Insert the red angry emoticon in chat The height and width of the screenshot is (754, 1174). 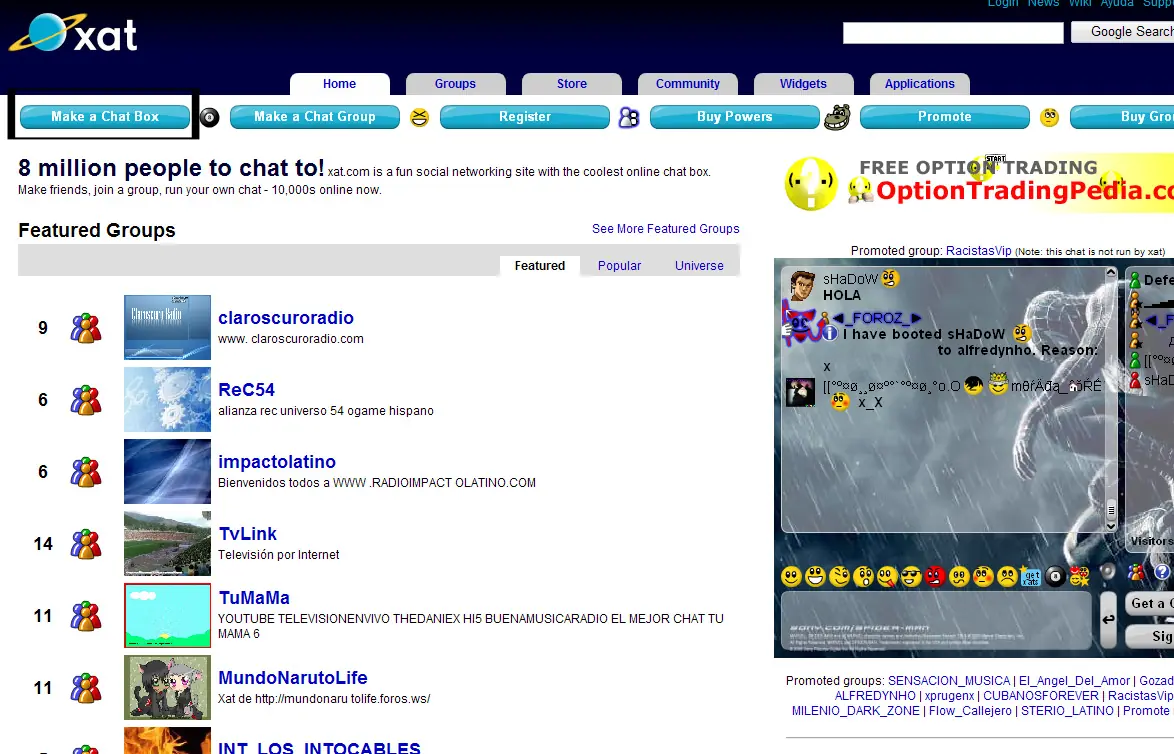[x=935, y=576]
